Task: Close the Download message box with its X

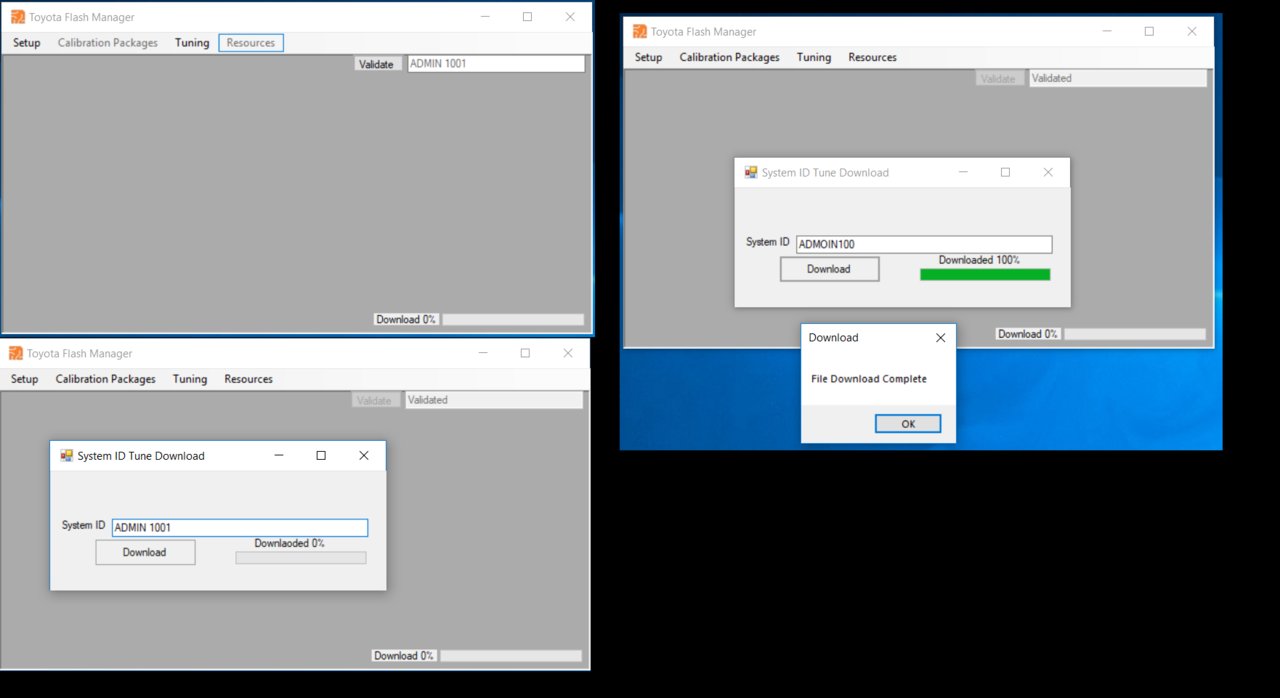Action: coord(940,338)
